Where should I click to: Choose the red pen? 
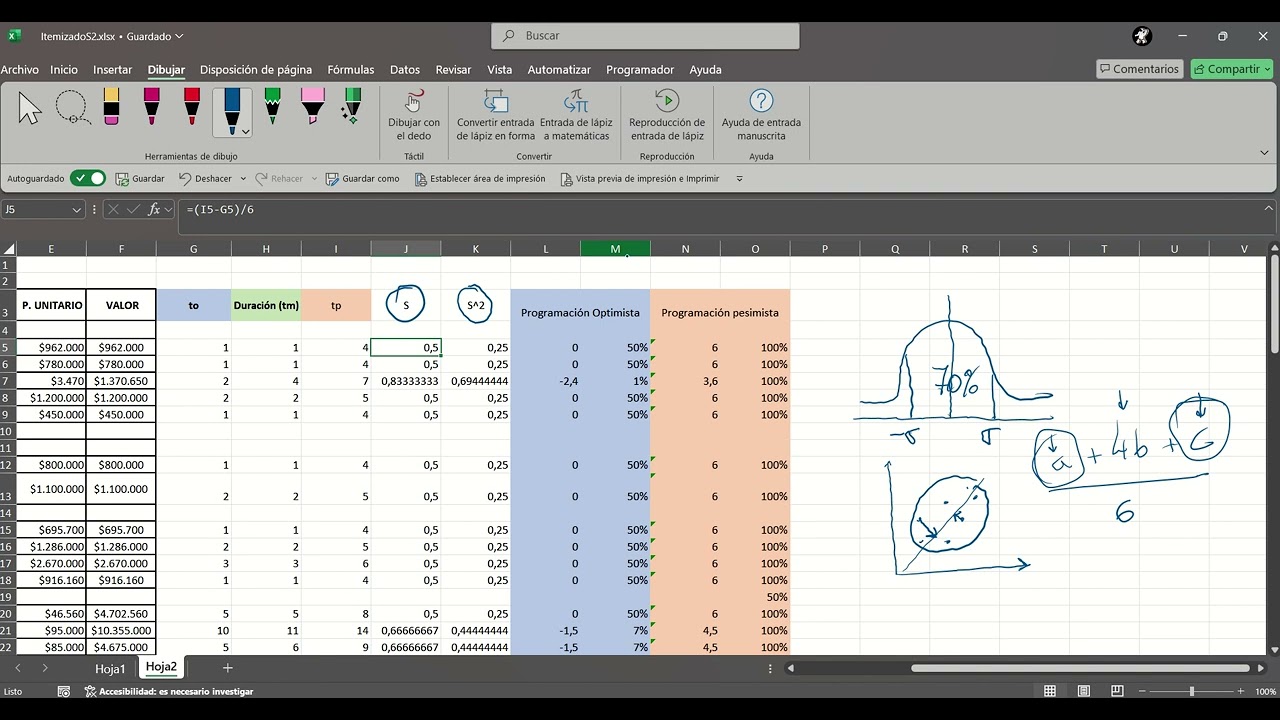click(x=191, y=107)
